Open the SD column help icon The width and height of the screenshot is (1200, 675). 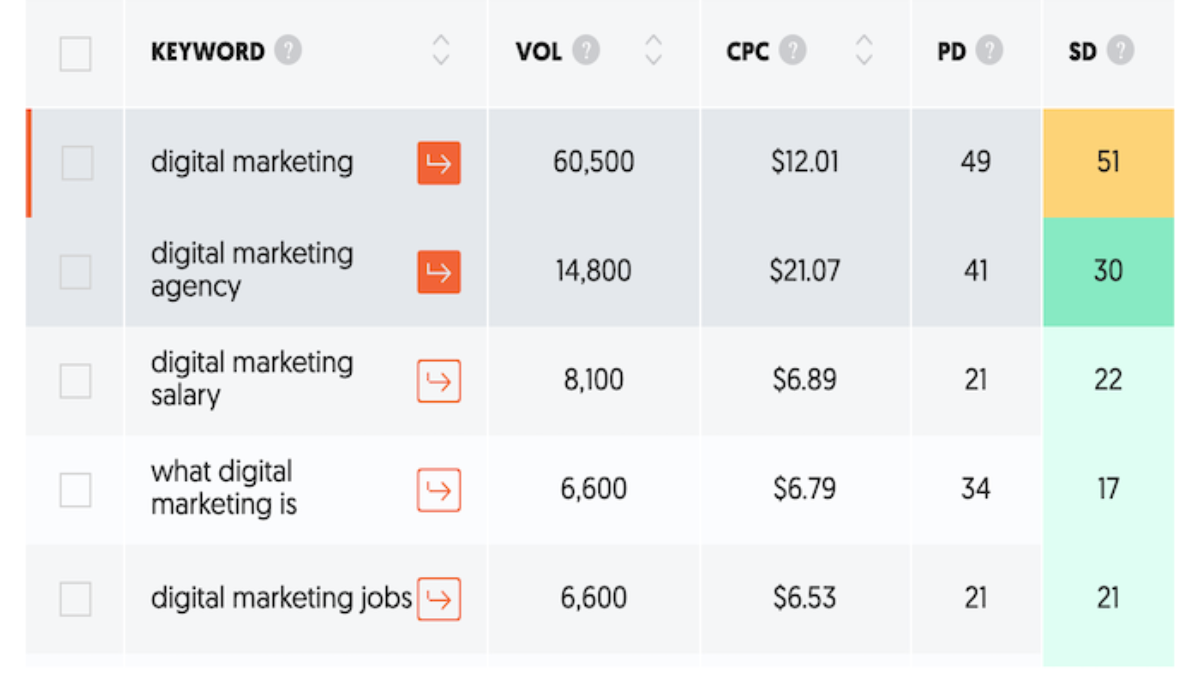1120,51
